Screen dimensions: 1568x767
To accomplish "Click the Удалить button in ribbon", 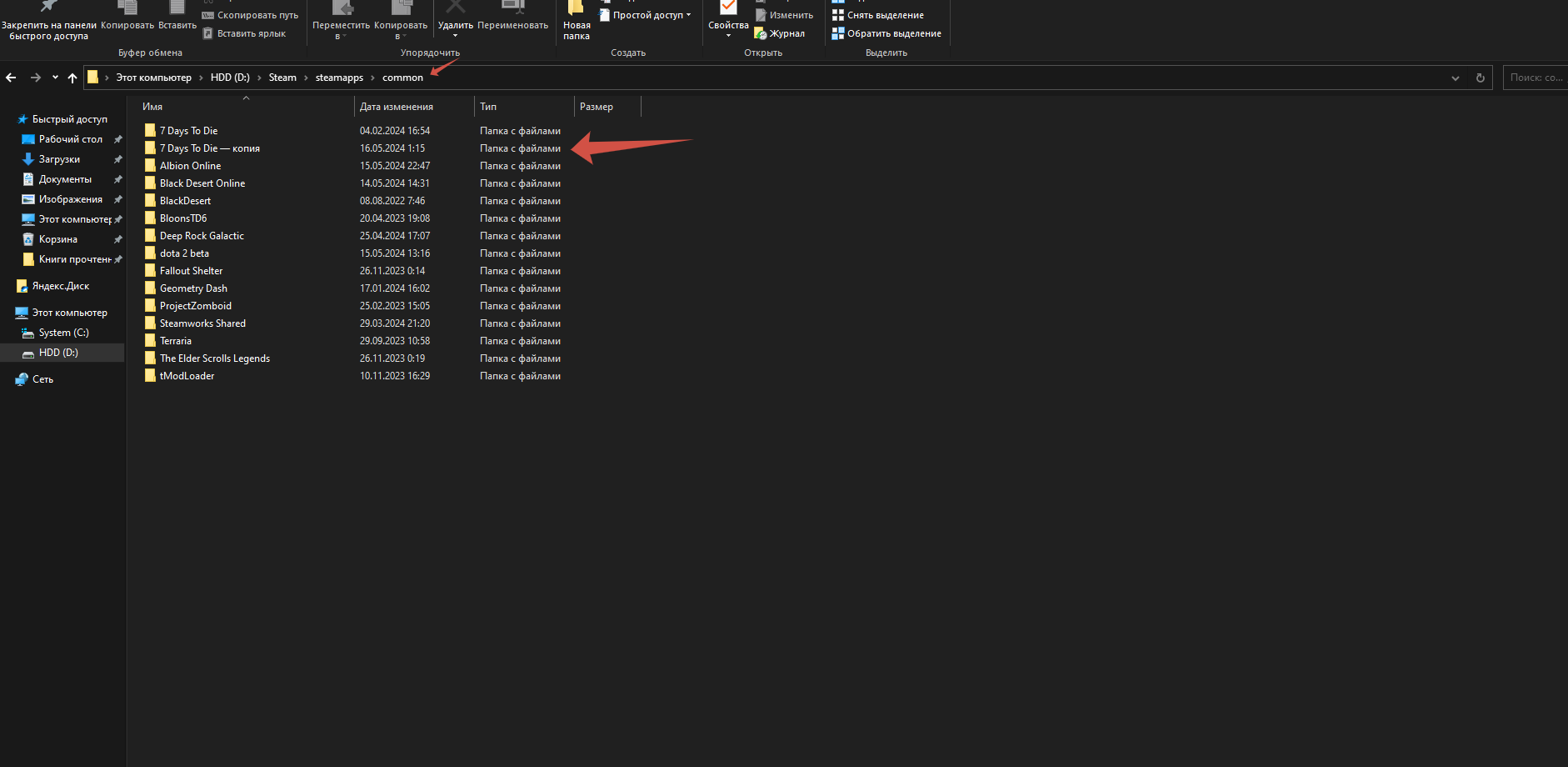I will (x=455, y=20).
